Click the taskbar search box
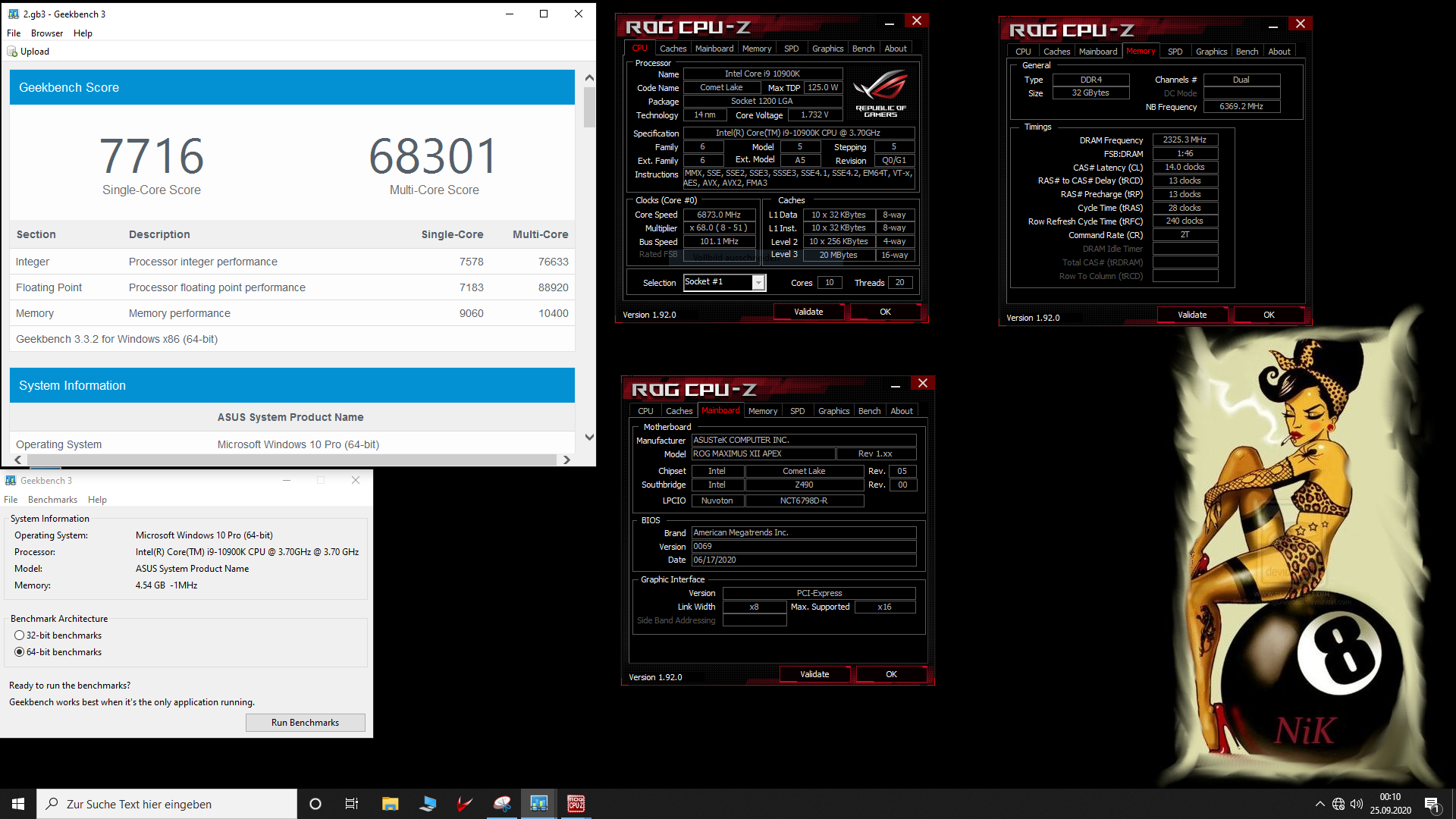The width and height of the screenshot is (1456, 819). 167,804
